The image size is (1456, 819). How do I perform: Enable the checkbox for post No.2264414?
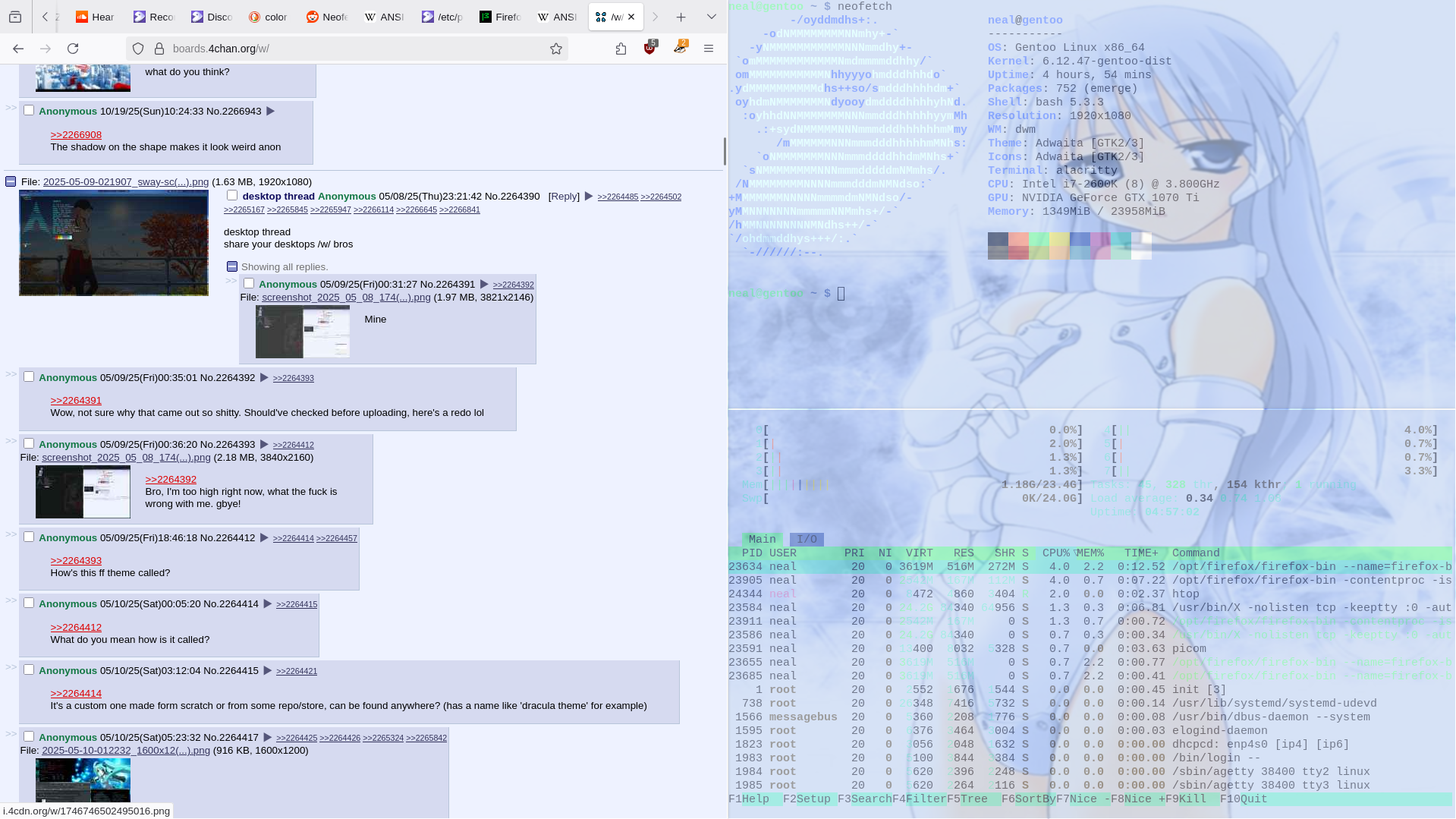pos(29,603)
